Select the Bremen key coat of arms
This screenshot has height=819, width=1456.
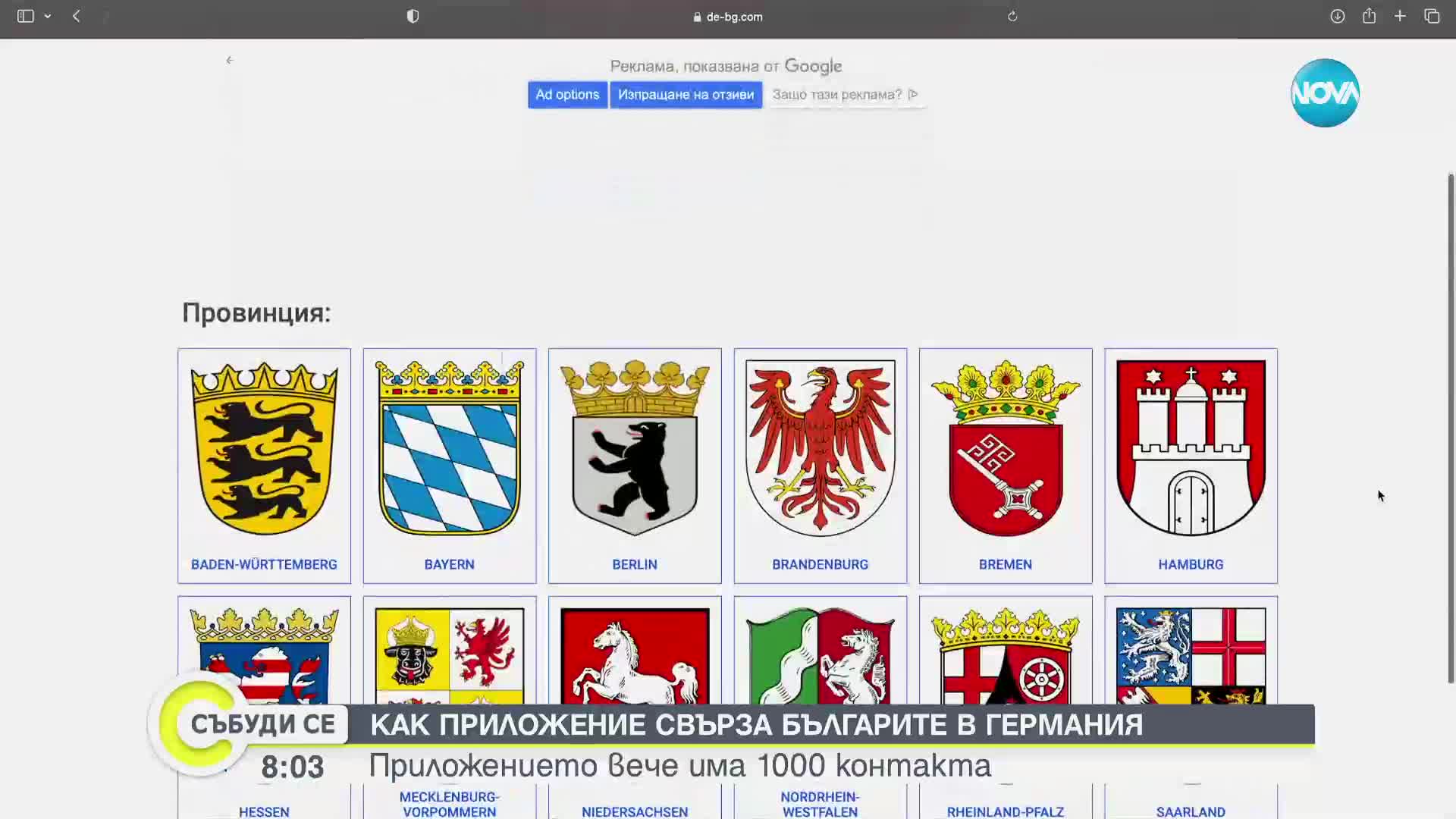pos(1006,448)
